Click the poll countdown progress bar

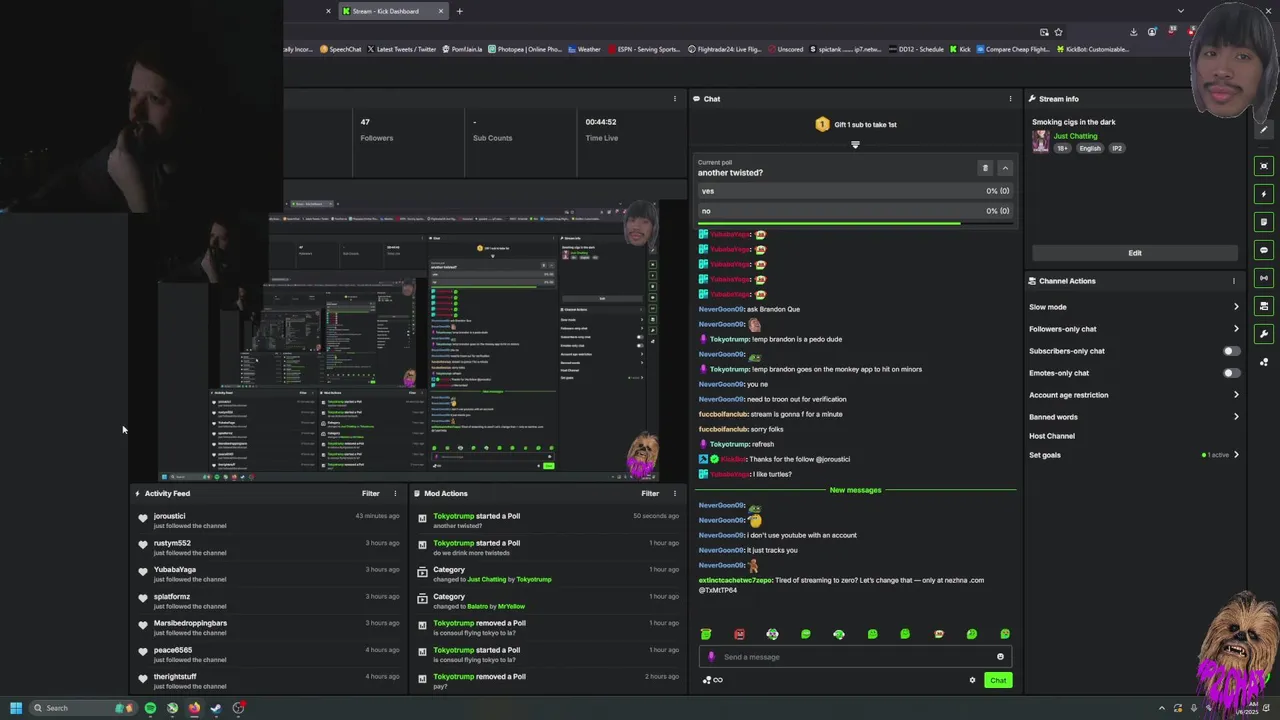coord(855,224)
